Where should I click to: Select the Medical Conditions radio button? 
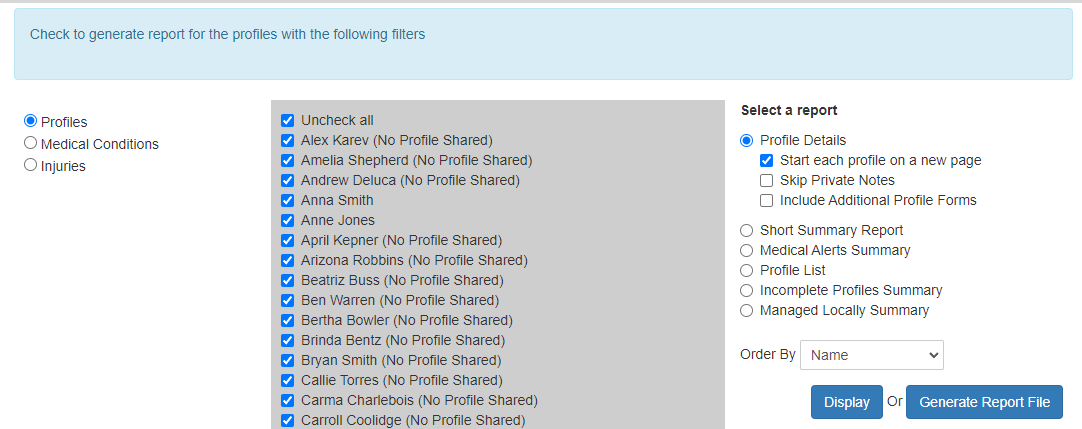(x=30, y=143)
